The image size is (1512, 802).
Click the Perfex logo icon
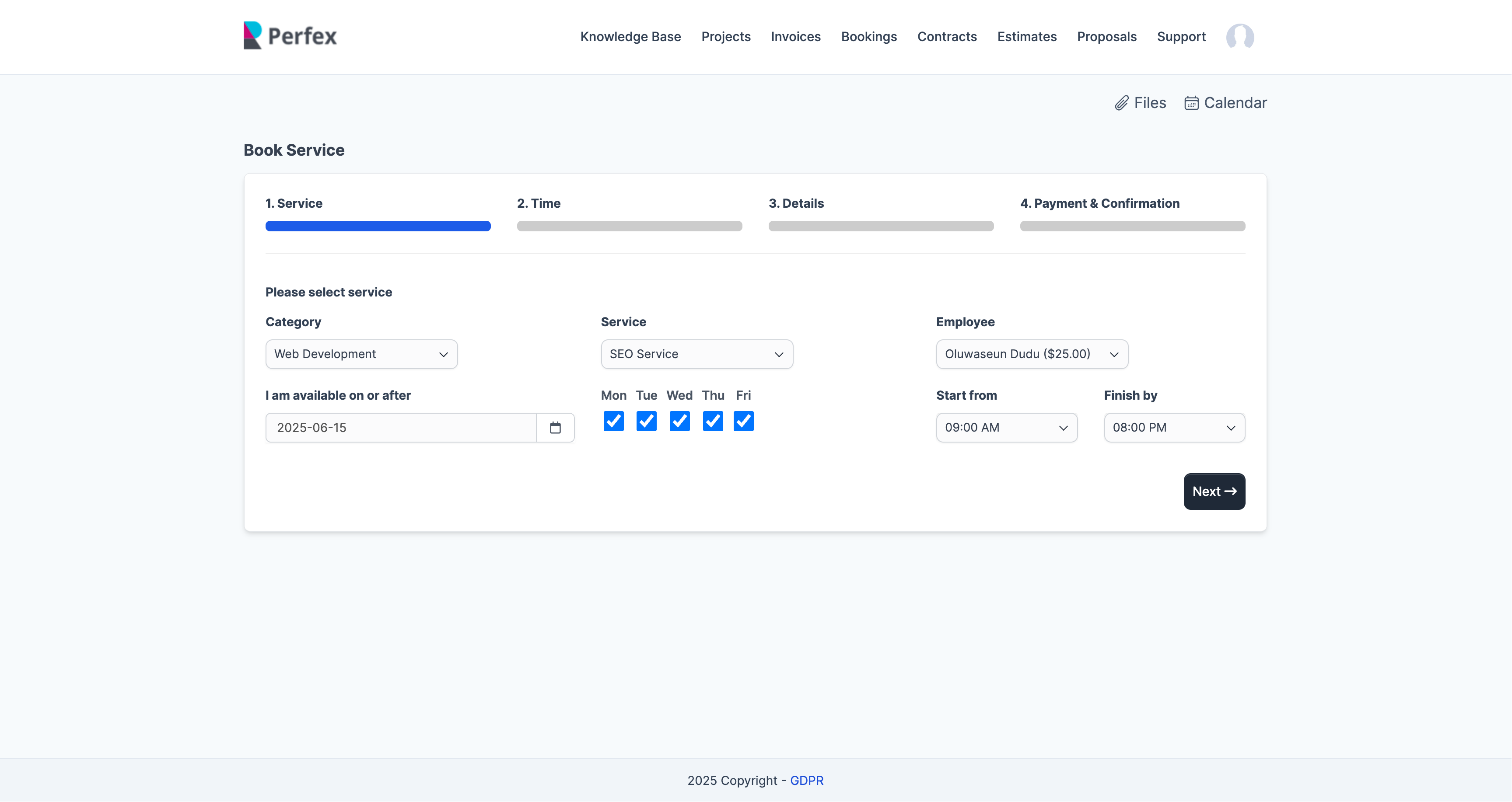click(252, 36)
